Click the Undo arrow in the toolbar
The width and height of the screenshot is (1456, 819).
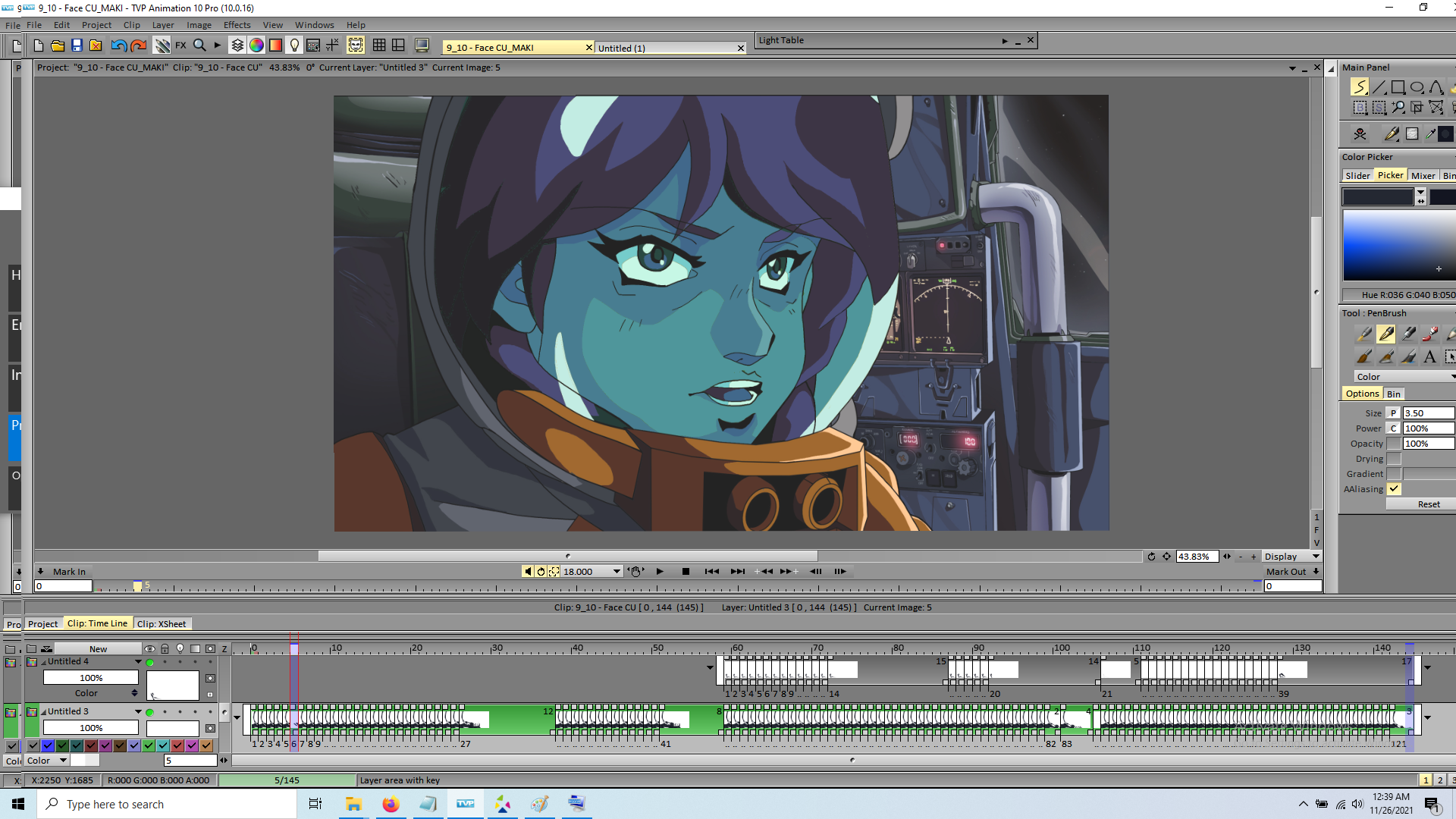pos(118,45)
